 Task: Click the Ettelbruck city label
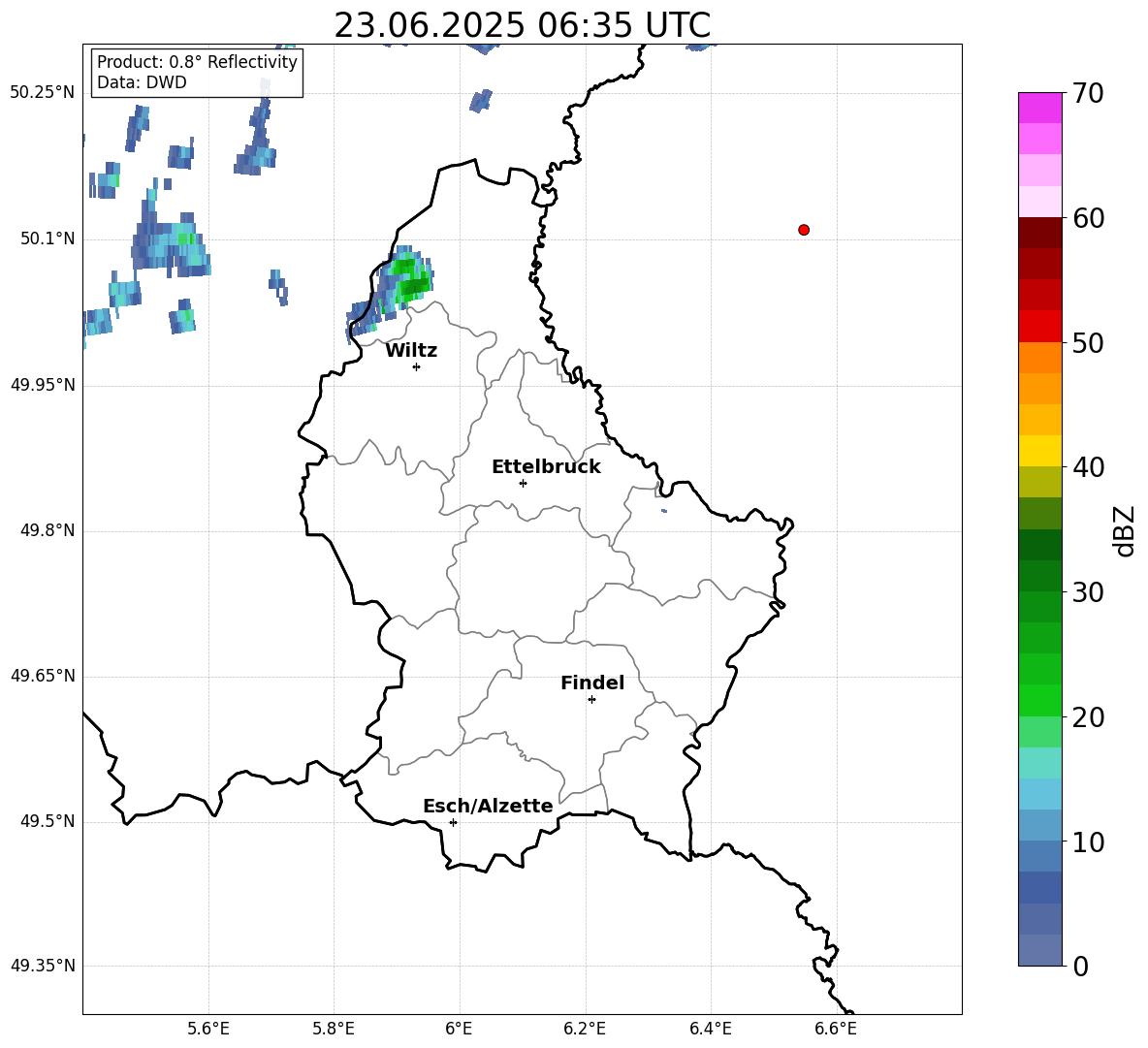(x=546, y=467)
